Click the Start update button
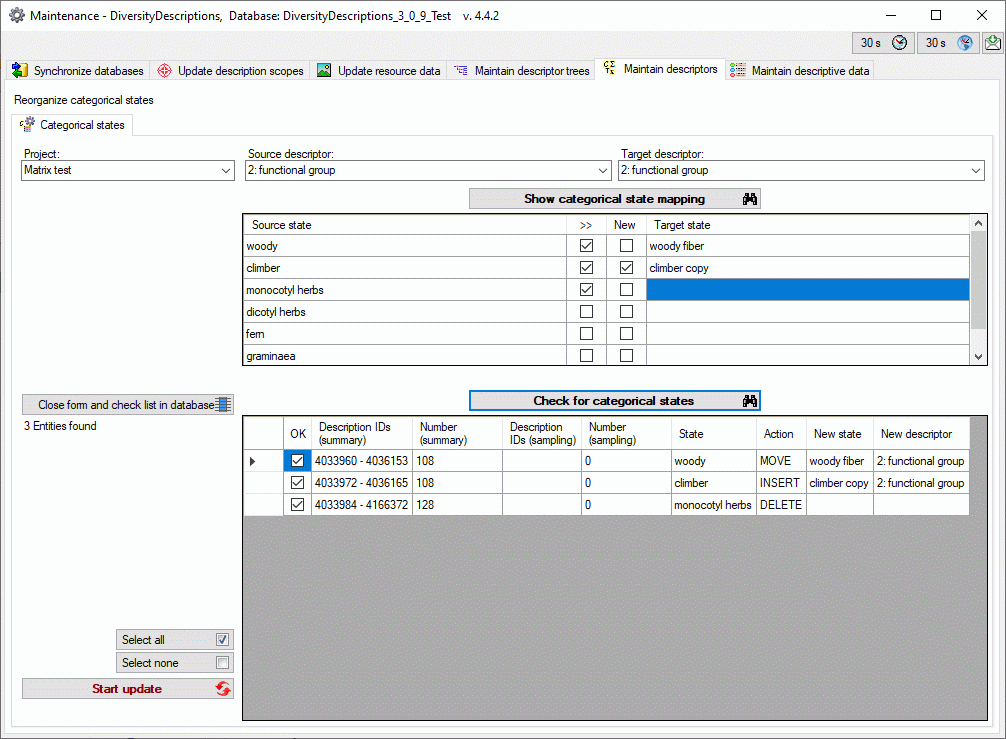 tap(128, 689)
